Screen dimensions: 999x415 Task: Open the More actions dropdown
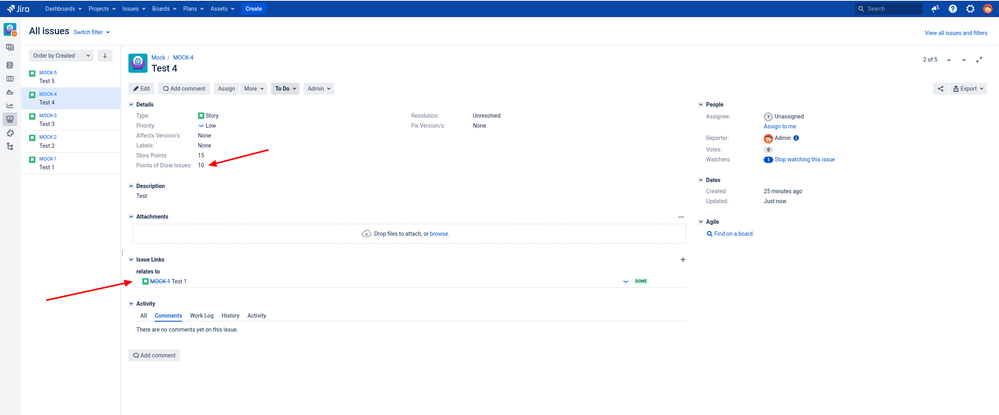[x=254, y=89]
